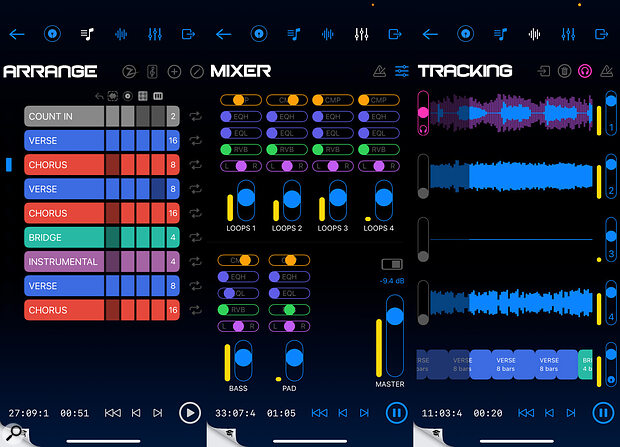Delete recording with trash icon in Tracking header
This screenshot has width=620, height=447.
(x=564, y=71)
